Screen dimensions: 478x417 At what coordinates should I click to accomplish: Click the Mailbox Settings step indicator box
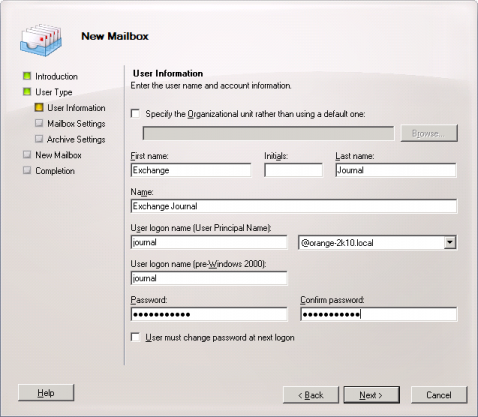[x=39, y=123]
